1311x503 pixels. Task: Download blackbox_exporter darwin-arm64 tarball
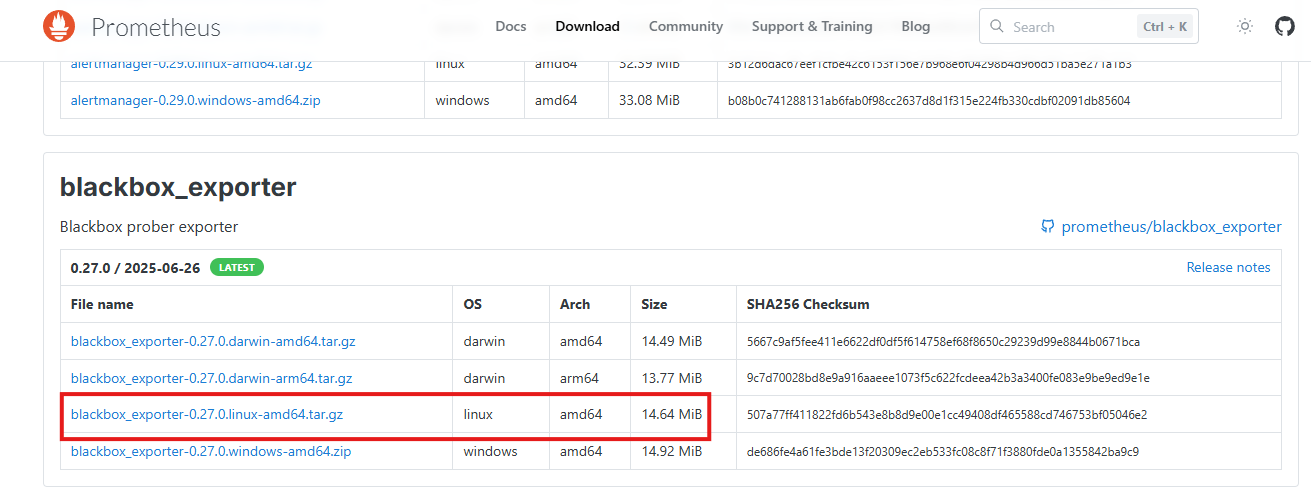coord(211,378)
